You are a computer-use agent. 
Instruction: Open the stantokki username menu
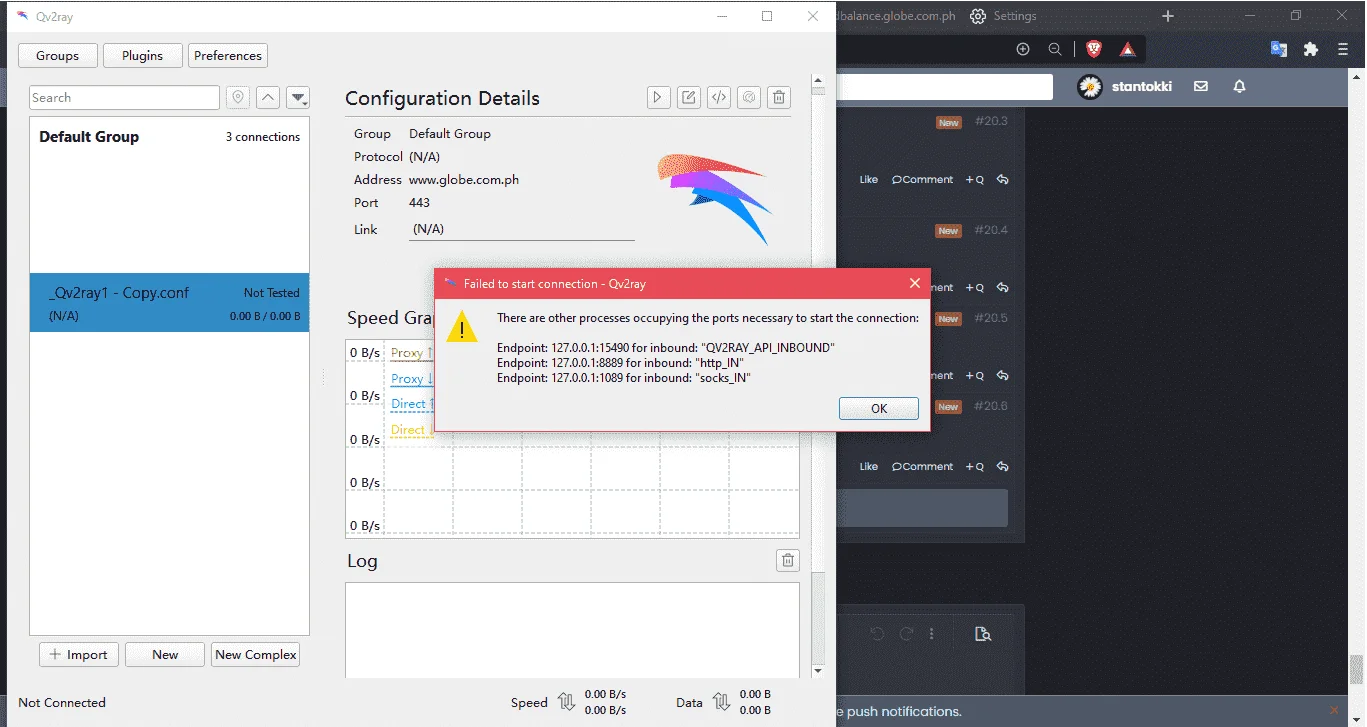coord(1142,87)
